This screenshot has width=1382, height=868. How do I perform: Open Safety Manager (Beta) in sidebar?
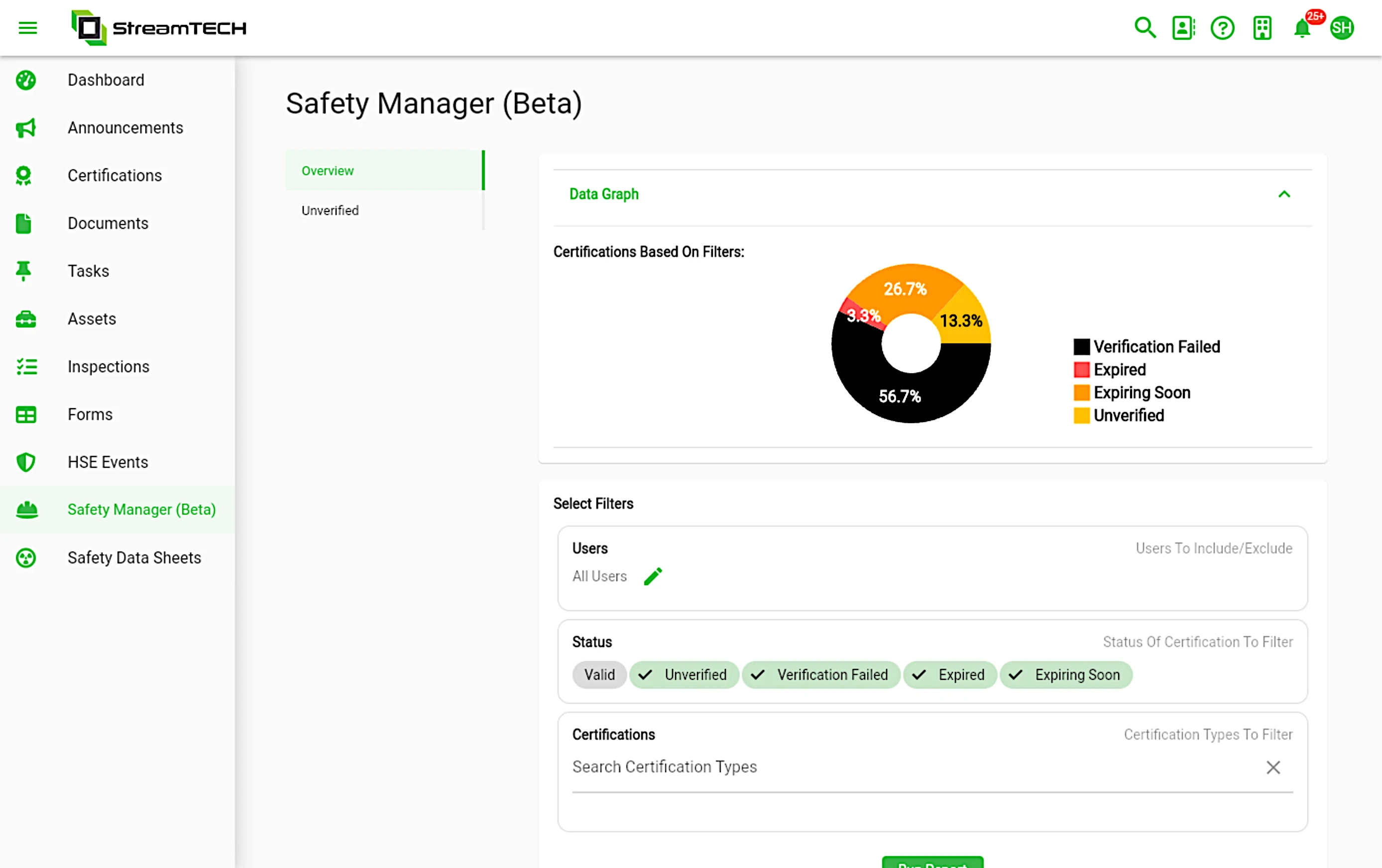pos(117,510)
